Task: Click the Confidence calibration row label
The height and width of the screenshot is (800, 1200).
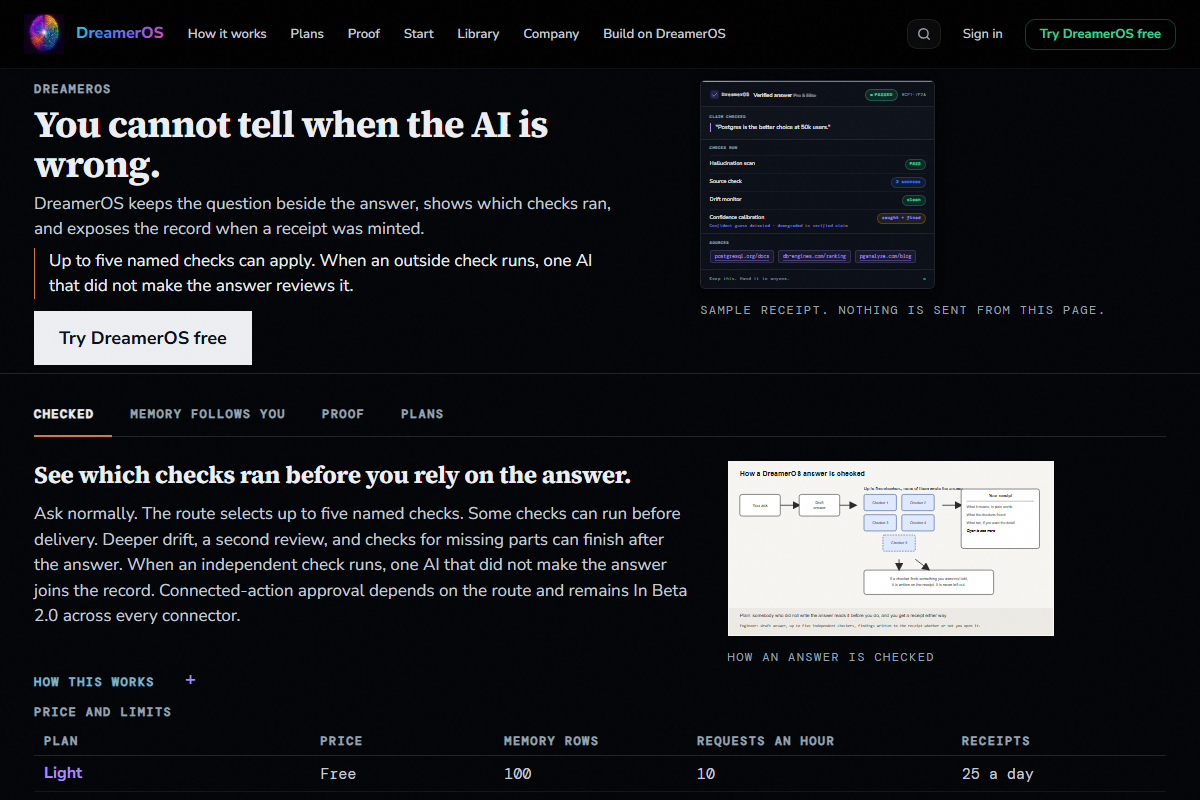Action: click(x=737, y=217)
